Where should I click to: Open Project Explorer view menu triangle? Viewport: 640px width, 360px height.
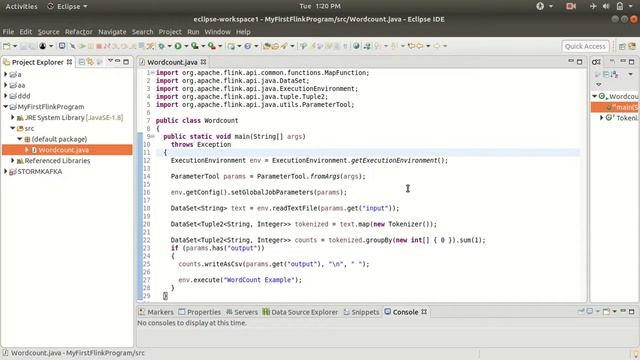click(x=110, y=61)
